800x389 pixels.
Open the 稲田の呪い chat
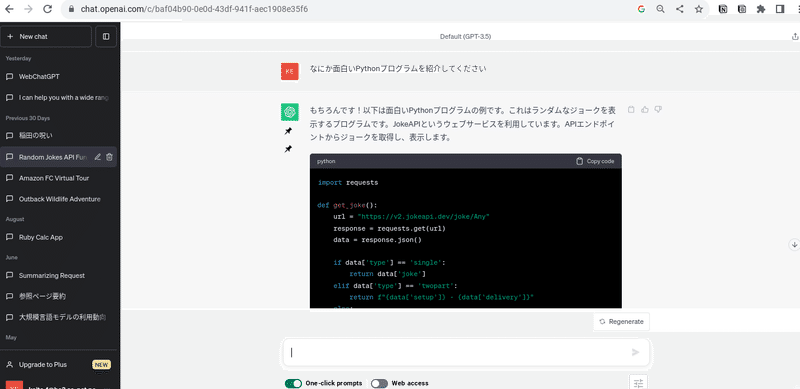pos(58,136)
